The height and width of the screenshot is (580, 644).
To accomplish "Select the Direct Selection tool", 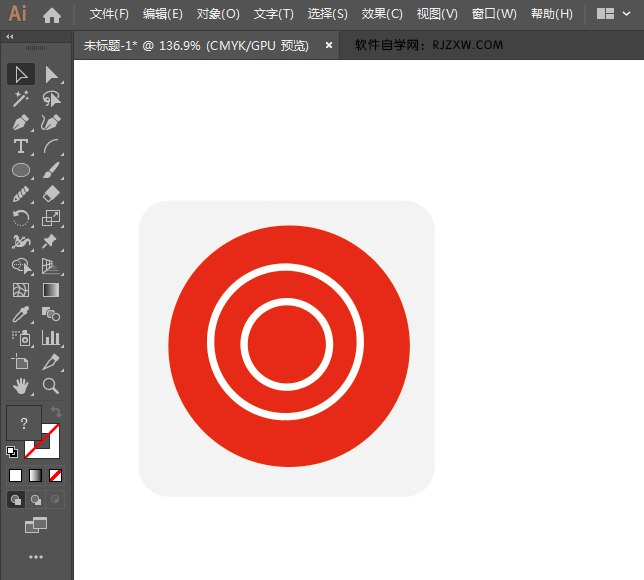I will coord(51,74).
